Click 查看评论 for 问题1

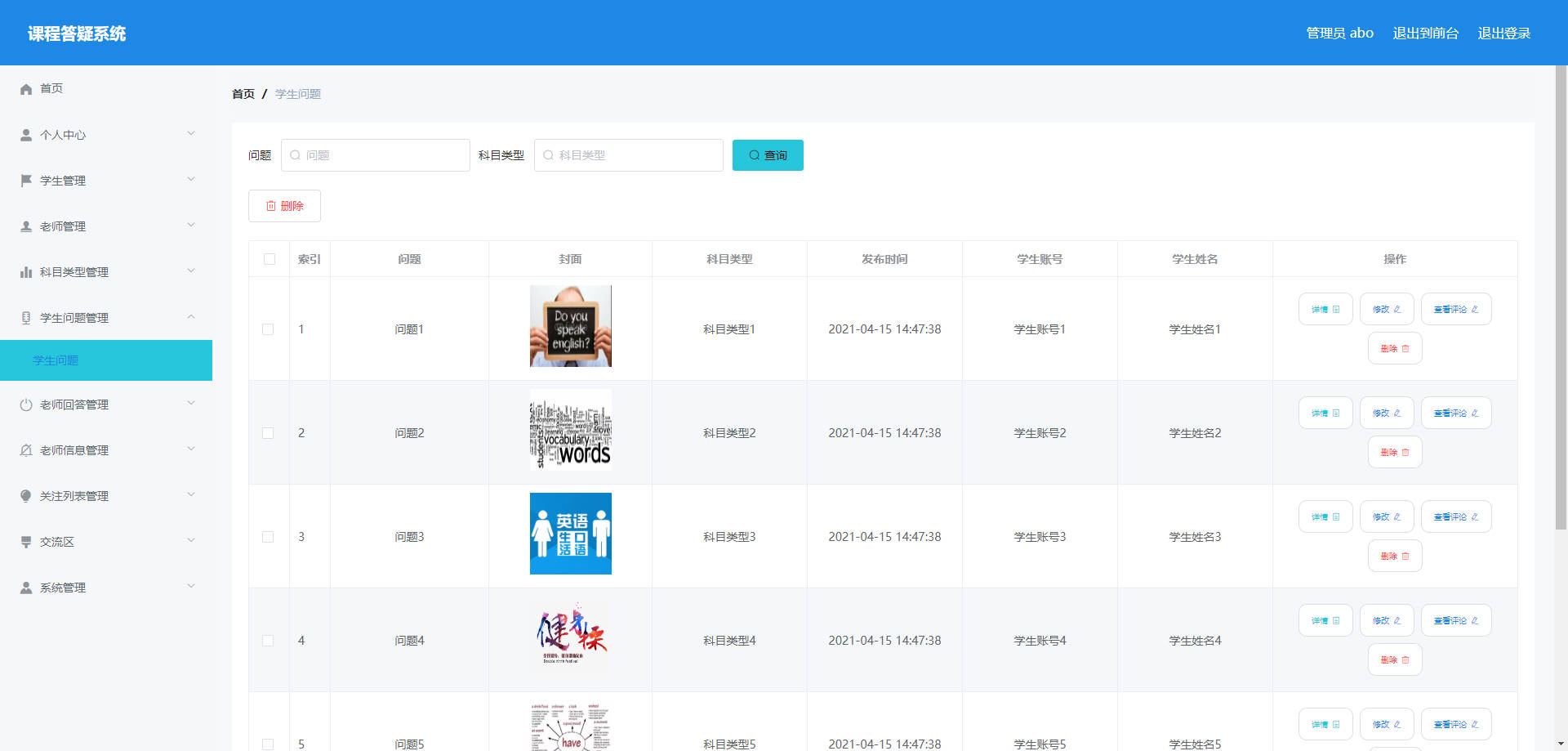click(x=1456, y=309)
